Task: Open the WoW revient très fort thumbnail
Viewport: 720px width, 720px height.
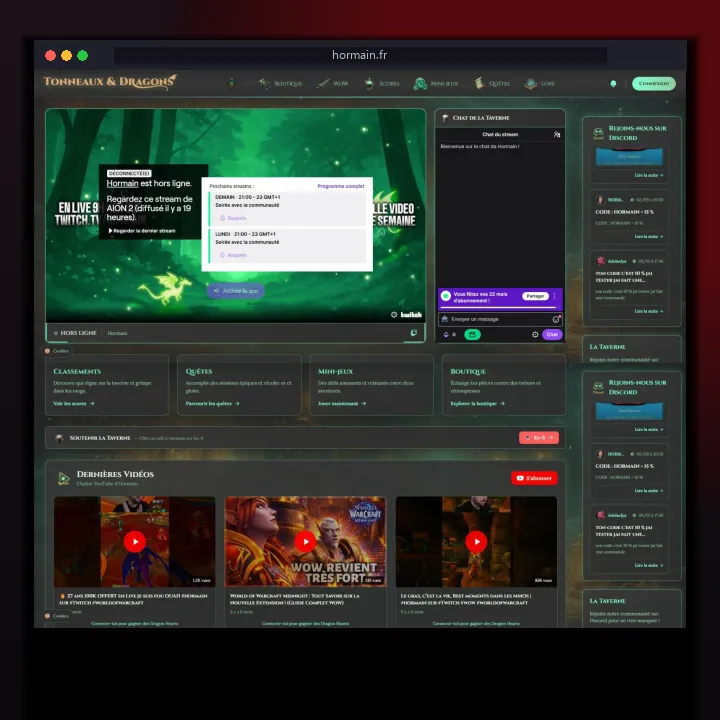Action: pos(305,541)
